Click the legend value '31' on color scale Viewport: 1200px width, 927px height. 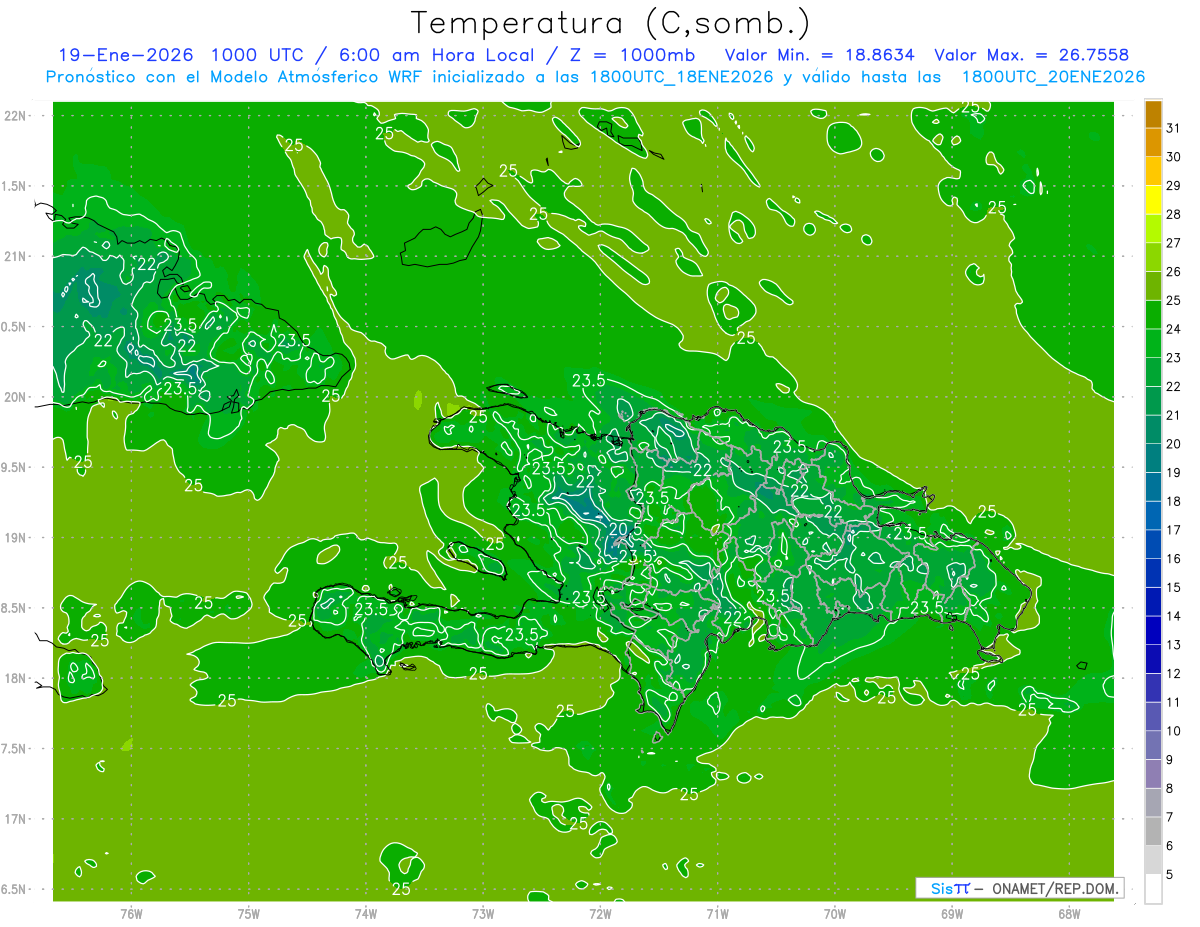click(x=1173, y=128)
